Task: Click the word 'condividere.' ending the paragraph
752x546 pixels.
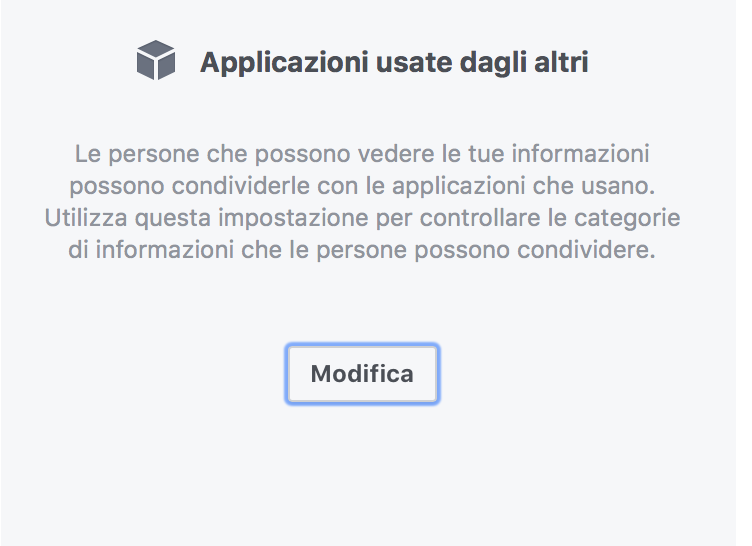Action: 586,250
